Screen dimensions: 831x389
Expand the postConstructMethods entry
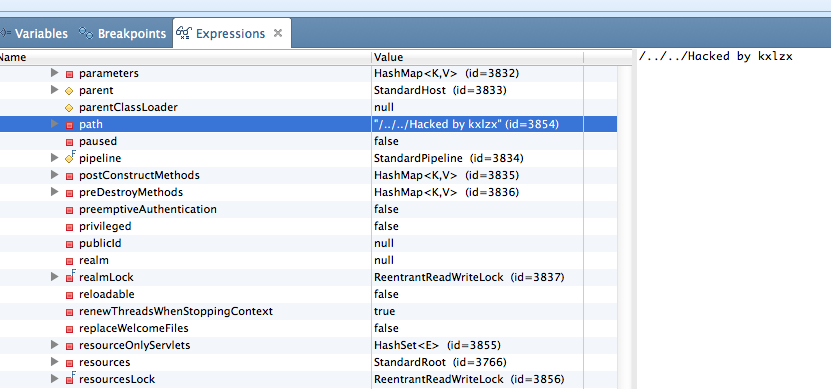pyautogui.click(x=54, y=175)
